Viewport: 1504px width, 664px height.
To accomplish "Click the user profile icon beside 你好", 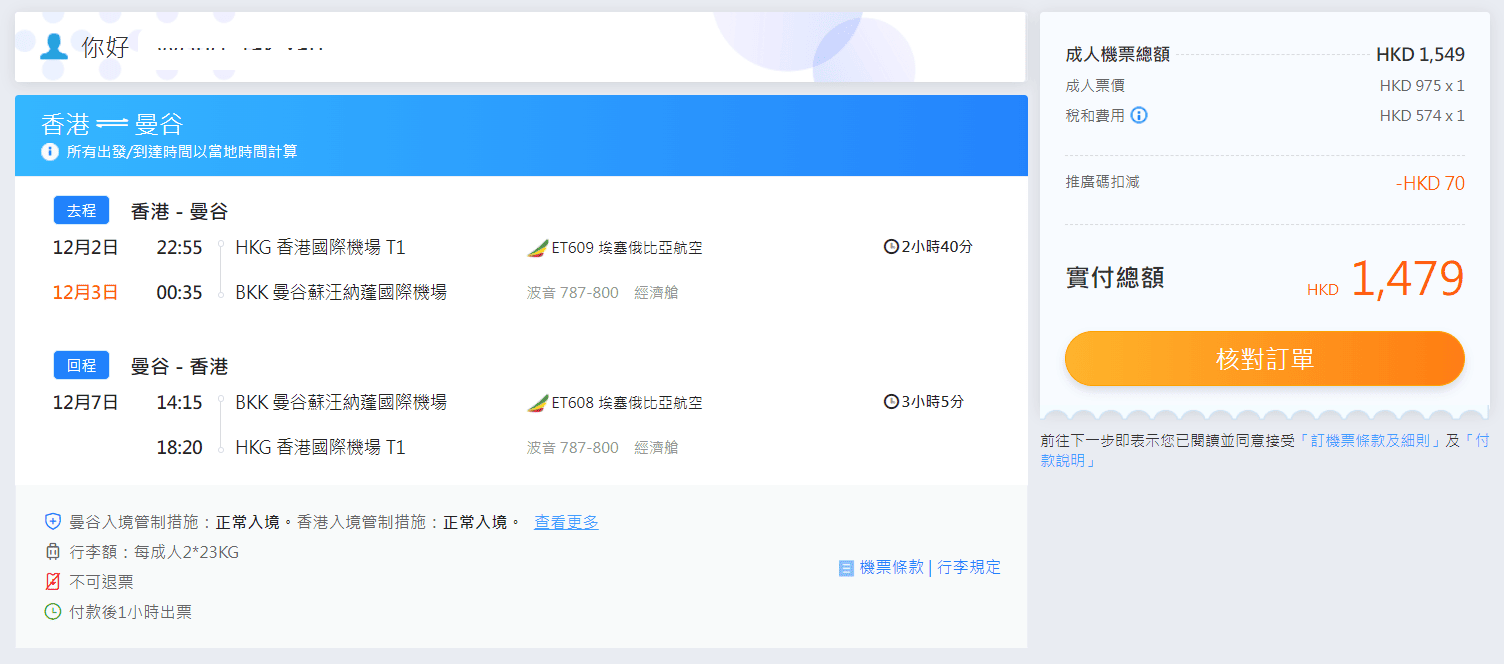I will (53, 46).
